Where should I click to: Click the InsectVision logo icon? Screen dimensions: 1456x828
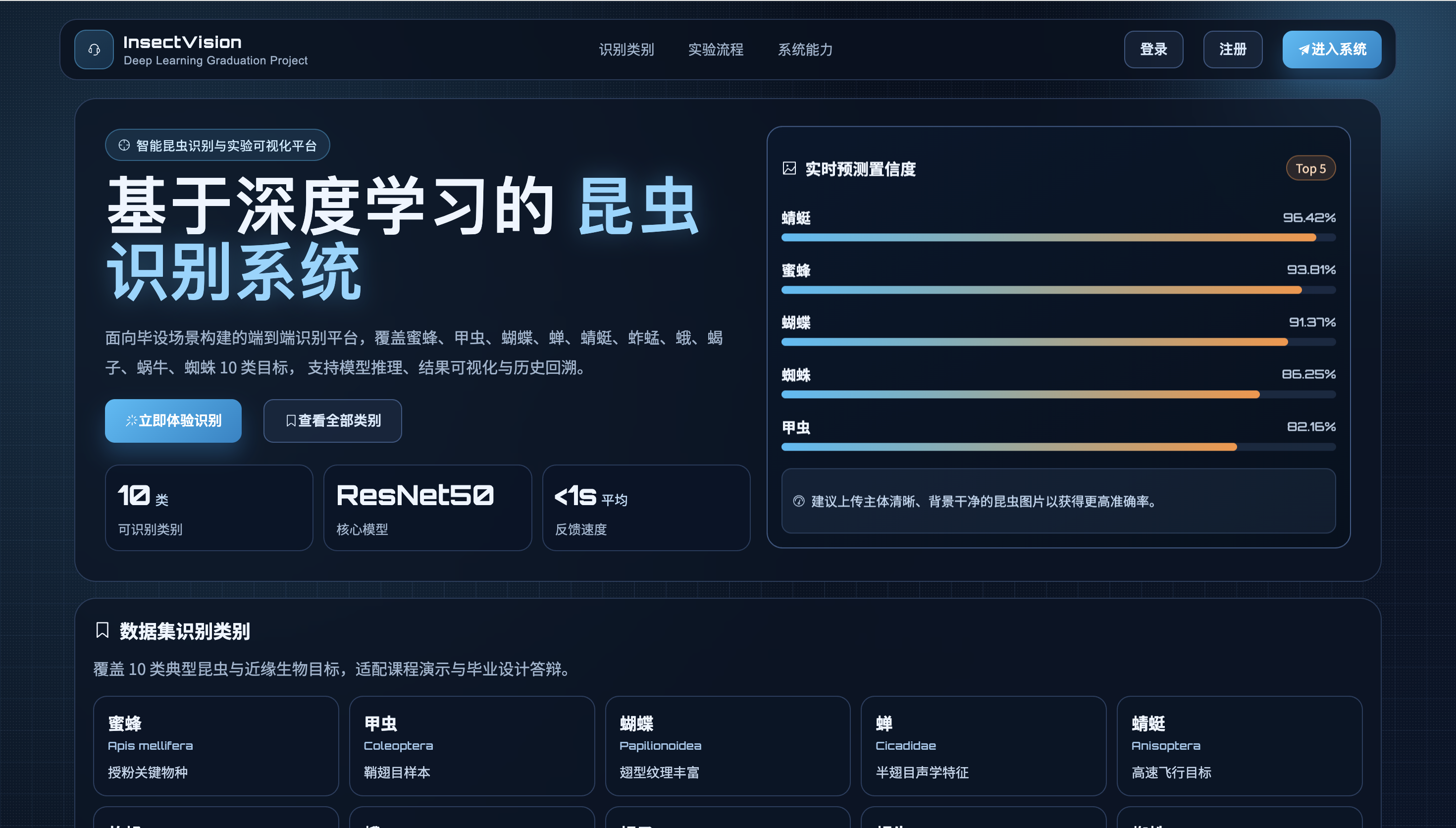tap(94, 50)
